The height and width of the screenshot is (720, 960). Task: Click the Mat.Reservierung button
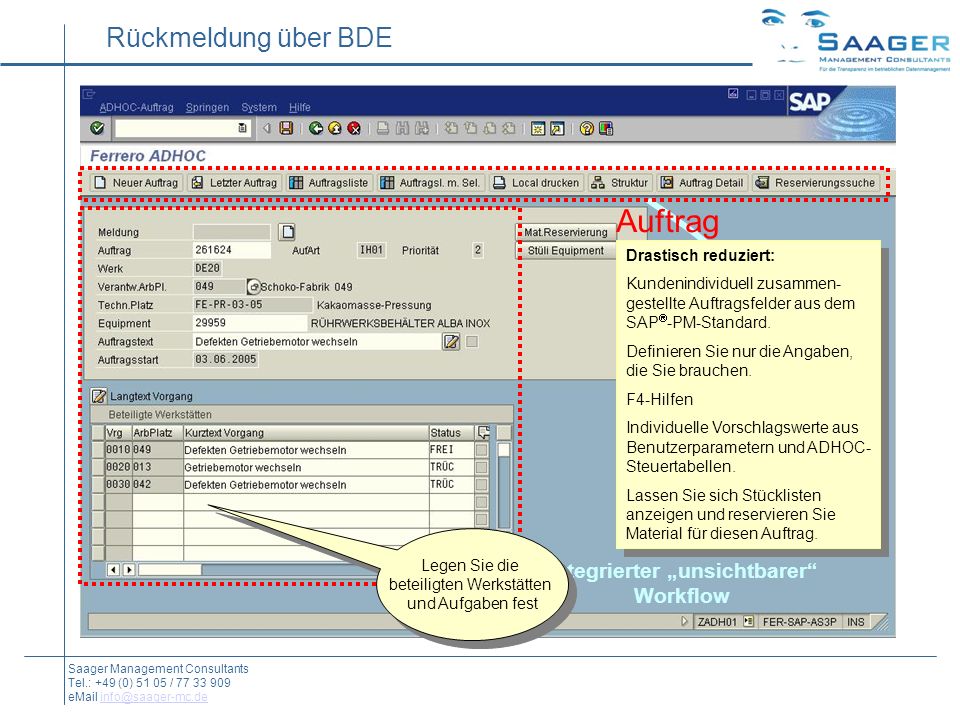[x=566, y=232]
